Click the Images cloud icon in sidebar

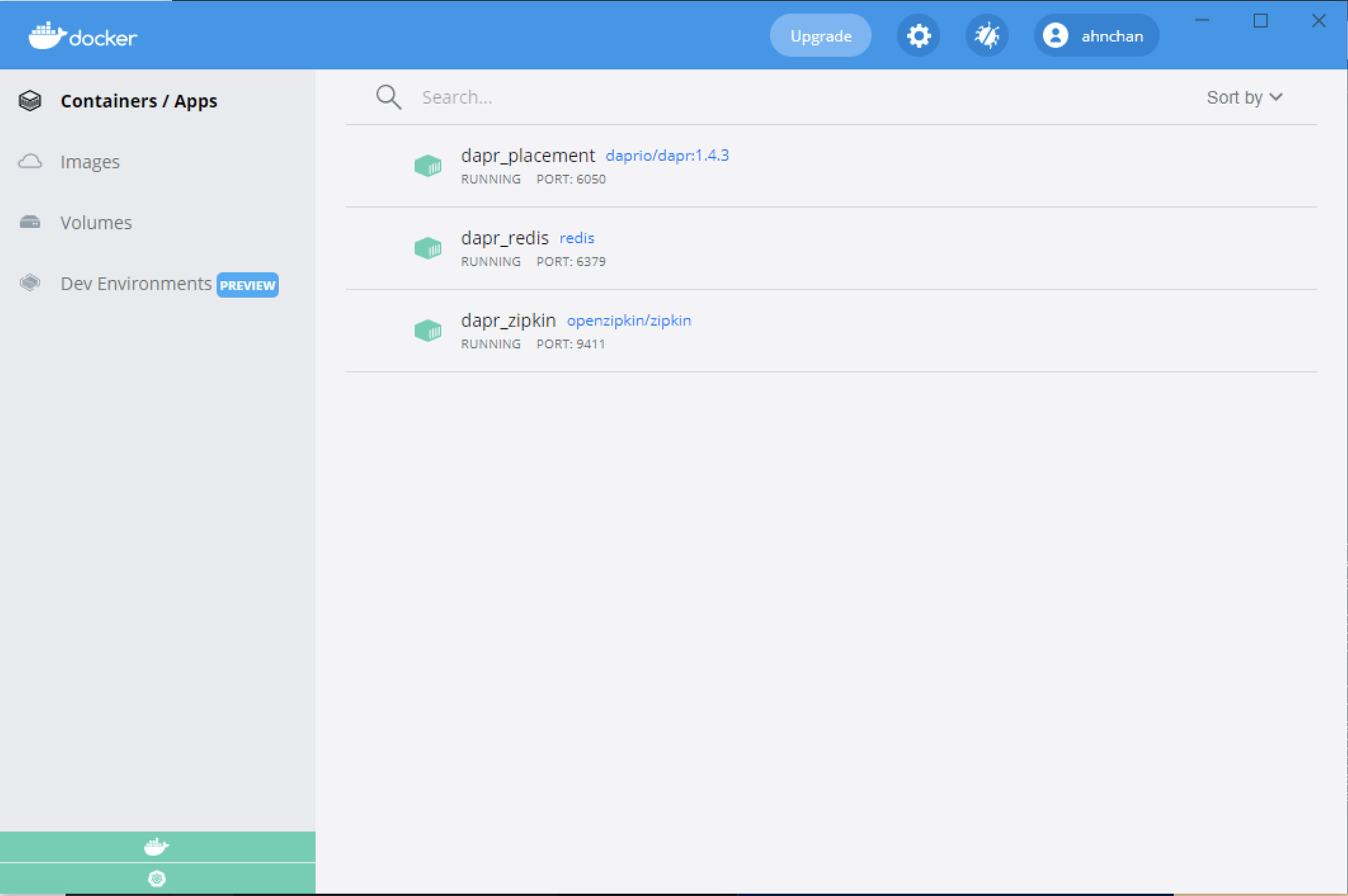[x=30, y=161]
